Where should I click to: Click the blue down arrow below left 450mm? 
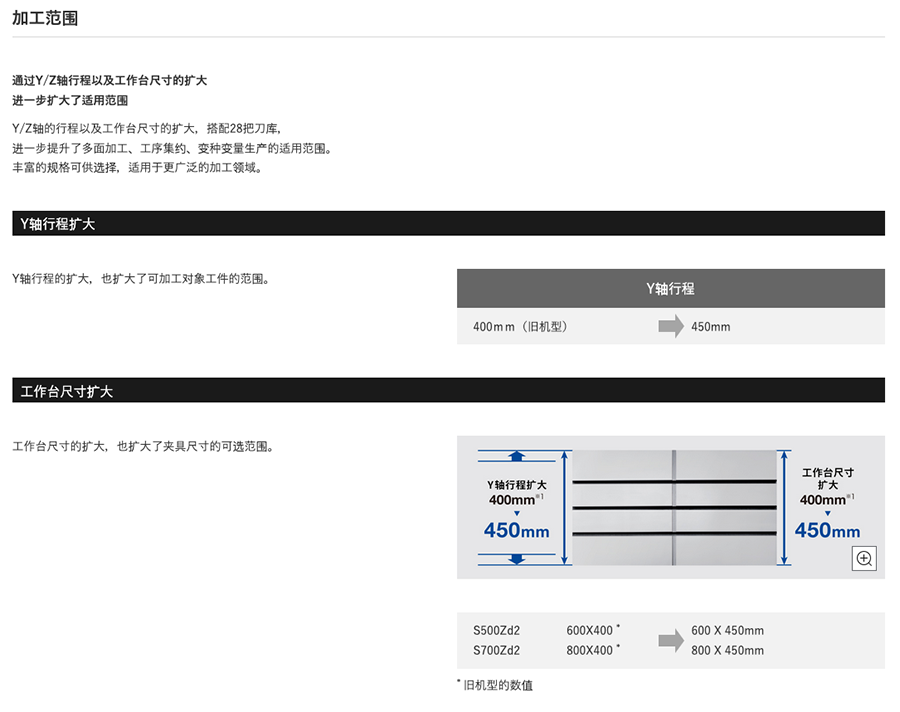coord(516,559)
